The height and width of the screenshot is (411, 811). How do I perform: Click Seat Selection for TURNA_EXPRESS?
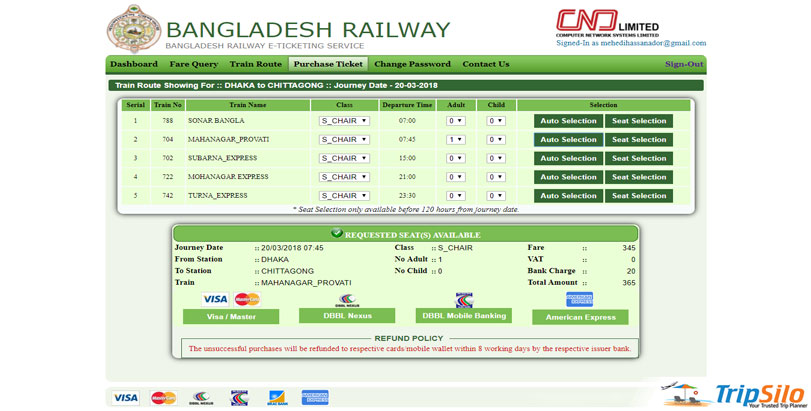(x=639, y=195)
